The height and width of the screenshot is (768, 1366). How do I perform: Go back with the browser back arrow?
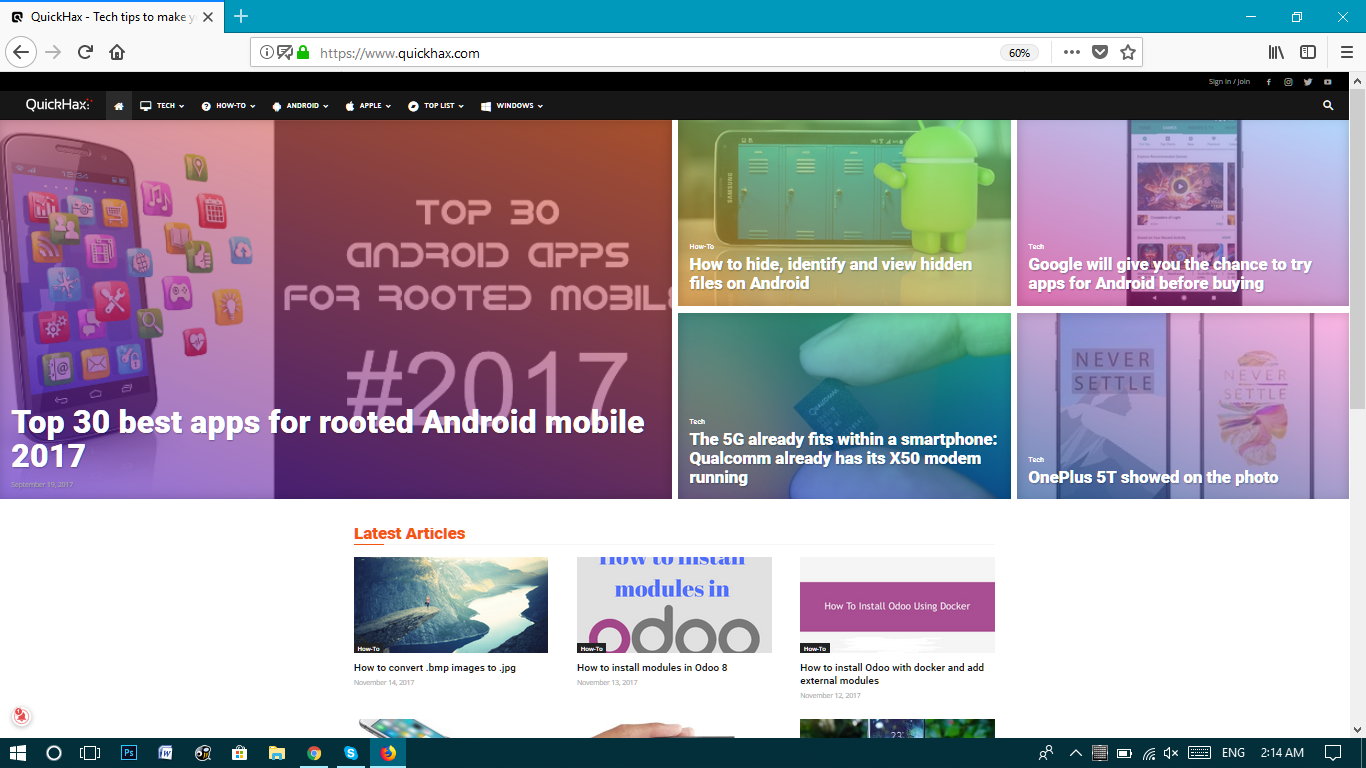tap(21, 52)
